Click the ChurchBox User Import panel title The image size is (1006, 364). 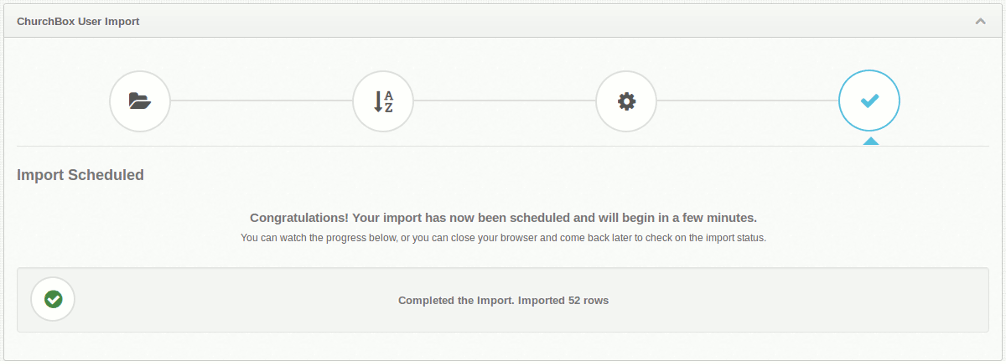pos(78,21)
